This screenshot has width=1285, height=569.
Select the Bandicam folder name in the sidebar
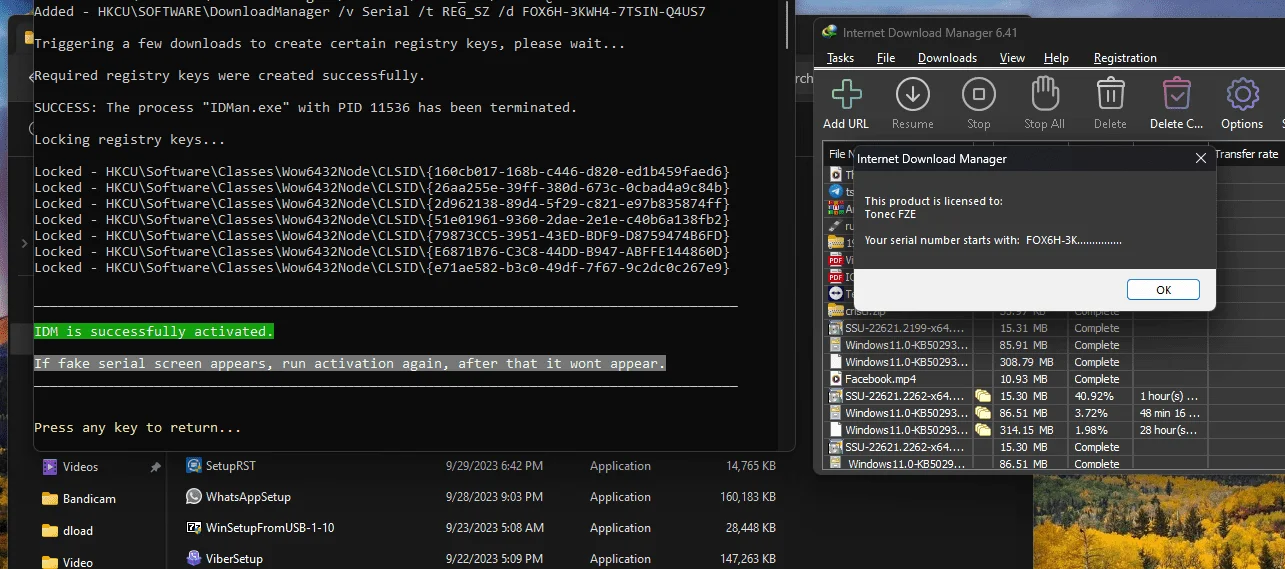(x=91, y=498)
